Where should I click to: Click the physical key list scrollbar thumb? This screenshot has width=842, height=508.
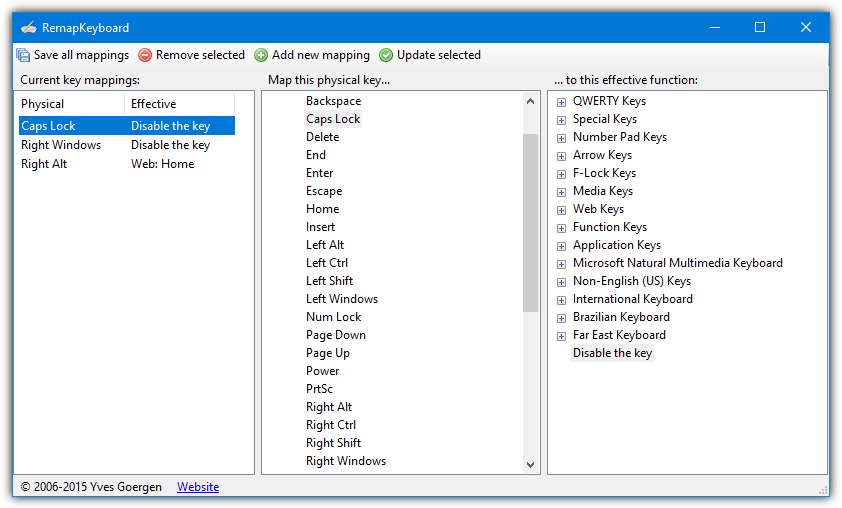(x=531, y=223)
